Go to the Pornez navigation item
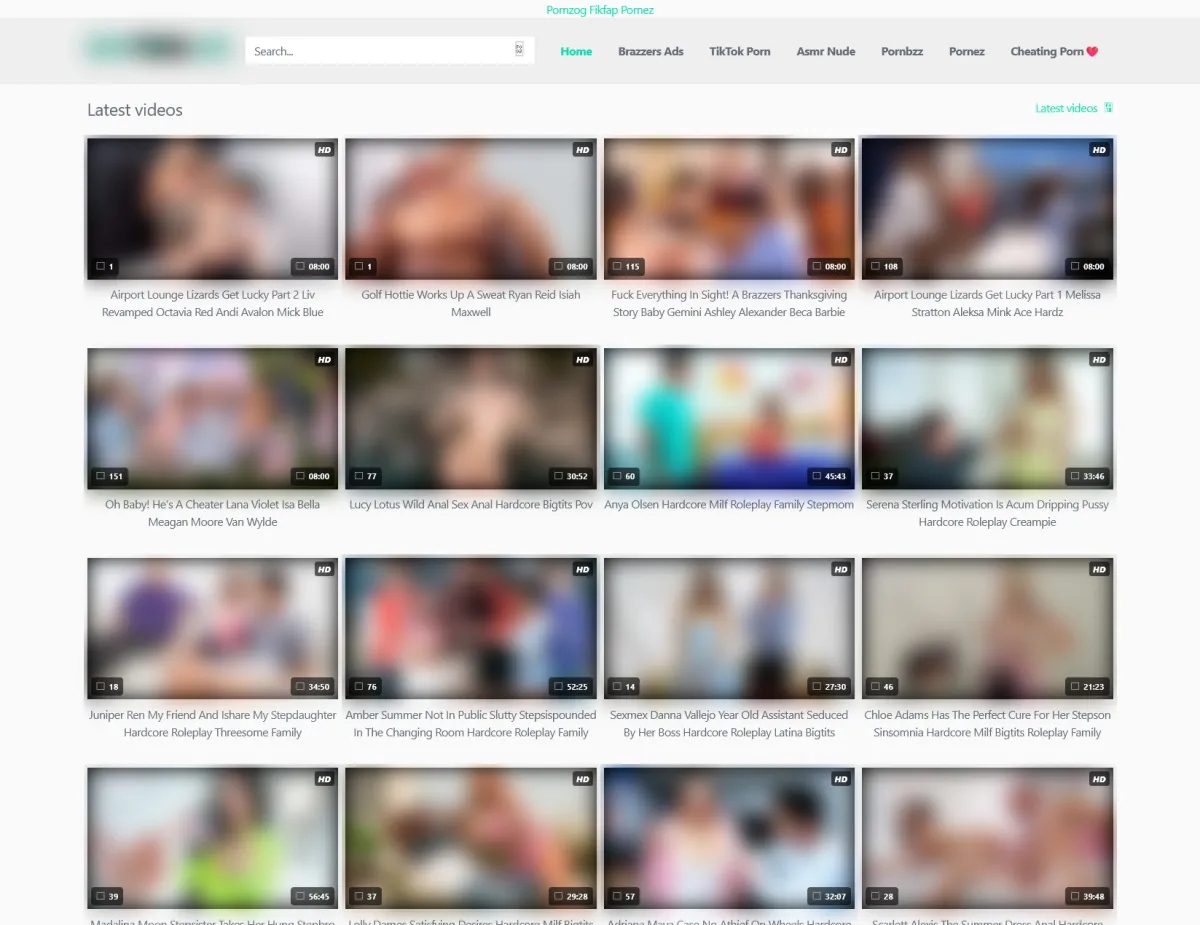The image size is (1200, 925). pyautogui.click(x=966, y=52)
